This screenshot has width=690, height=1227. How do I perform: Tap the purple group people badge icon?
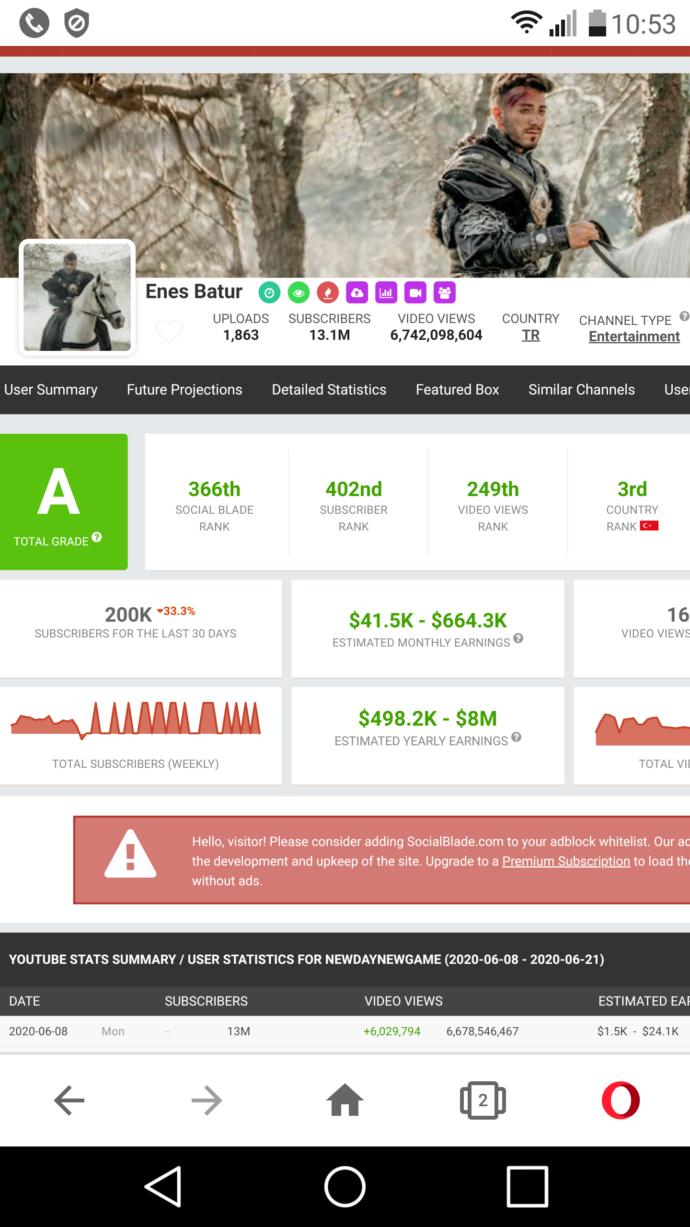(x=445, y=292)
